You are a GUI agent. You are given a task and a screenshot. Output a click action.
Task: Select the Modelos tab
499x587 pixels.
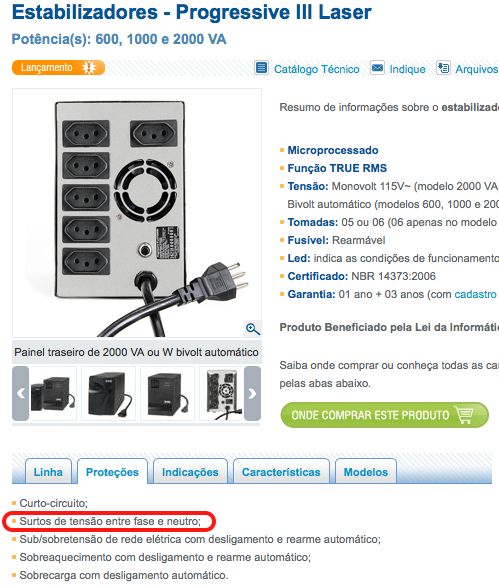[366, 471]
